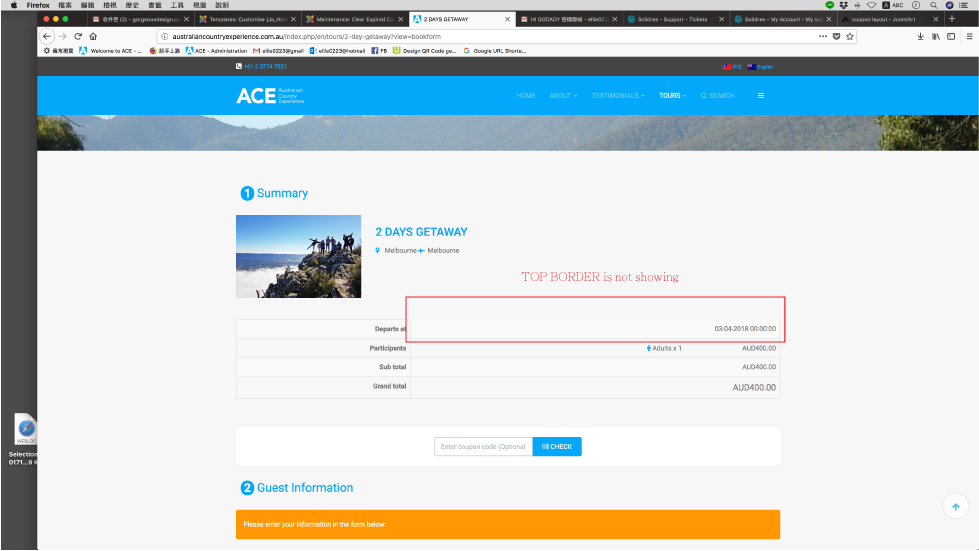This screenshot has height=551, width=979.
Task: Expand the TESTIMONIALS dropdown menu
Action: click(x=618, y=95)
